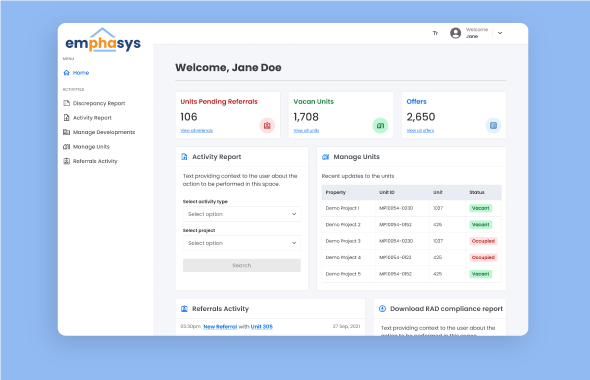
Task: Click the Unit ID column header
Action: tap(387, 192)
